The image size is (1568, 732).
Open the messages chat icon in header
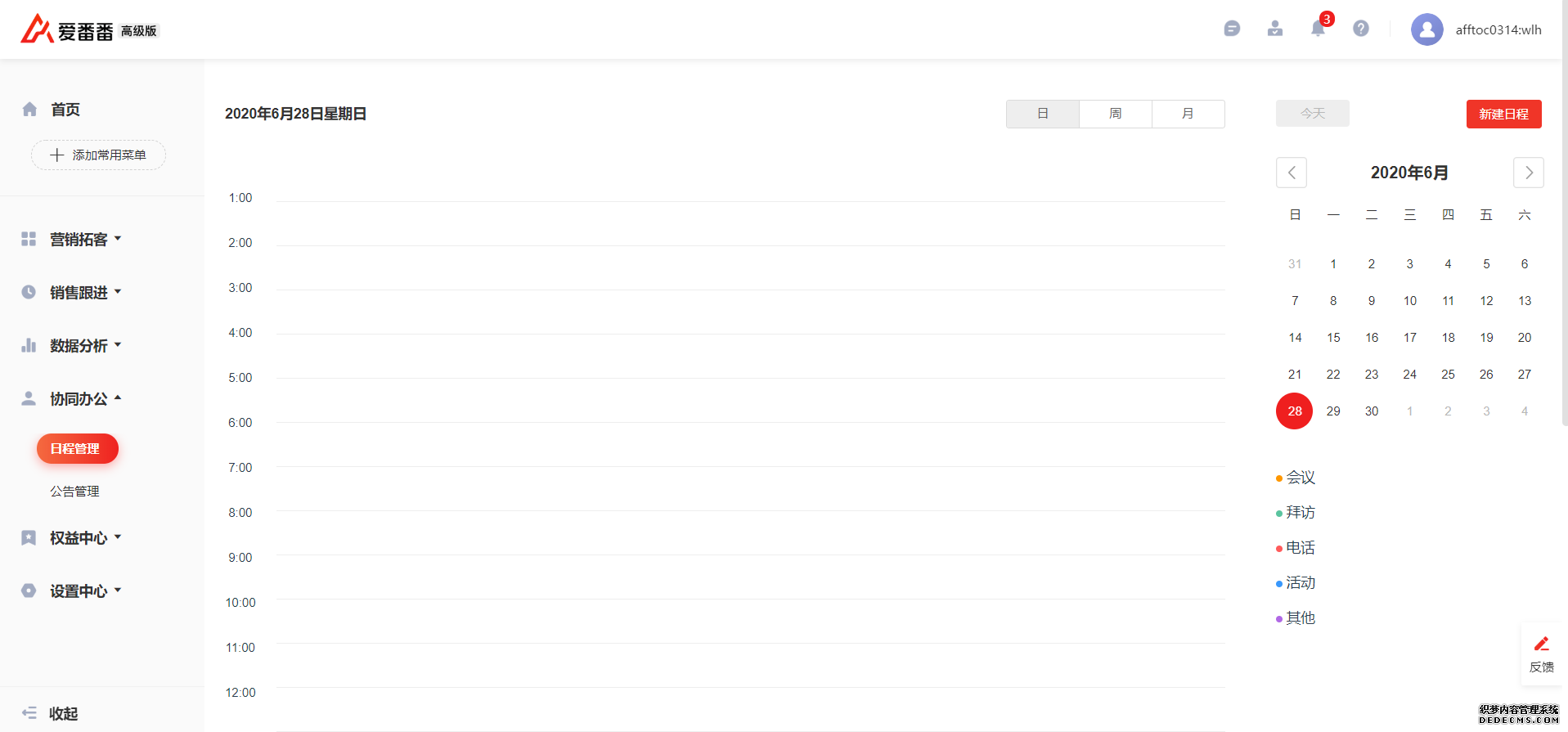coord(1232,29)
